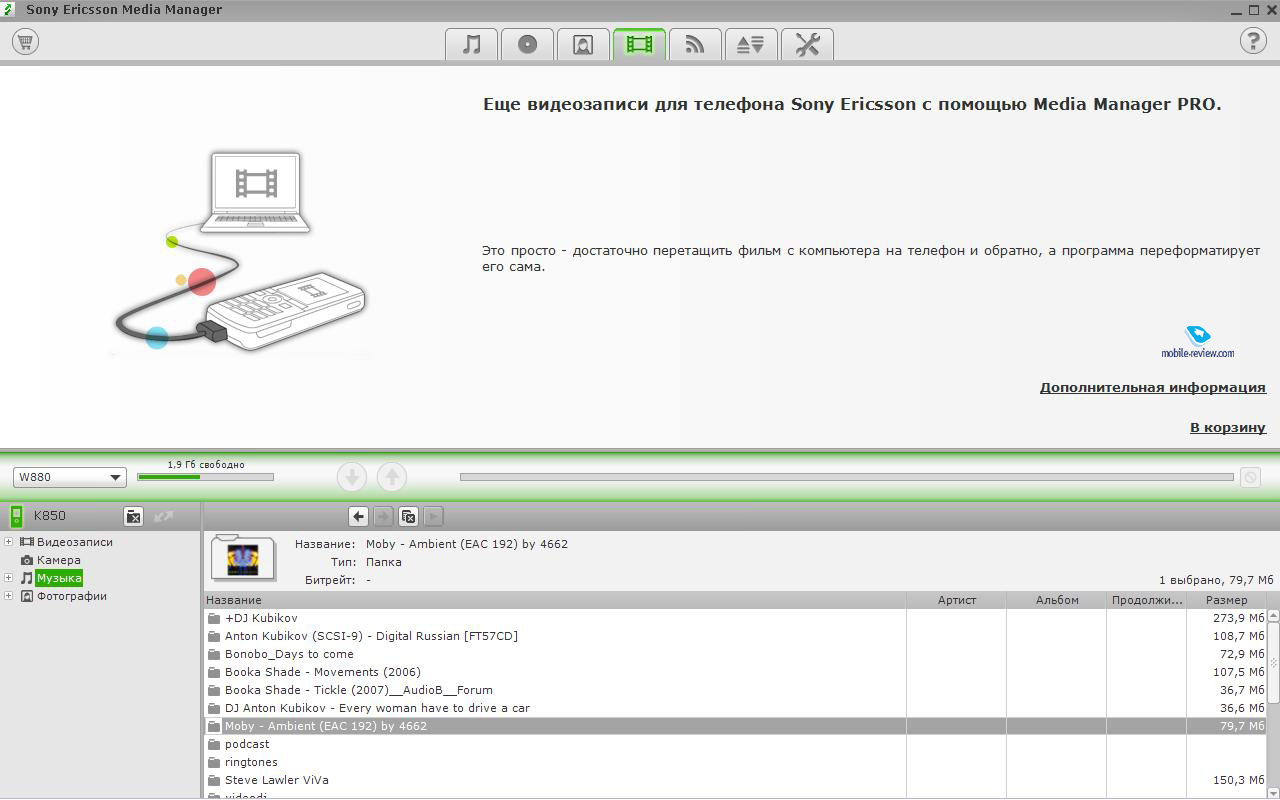Switch to the Photos portrait tab
This screenshot has height=800, width=1280.
pyautogui.click(x=584, y=44)
